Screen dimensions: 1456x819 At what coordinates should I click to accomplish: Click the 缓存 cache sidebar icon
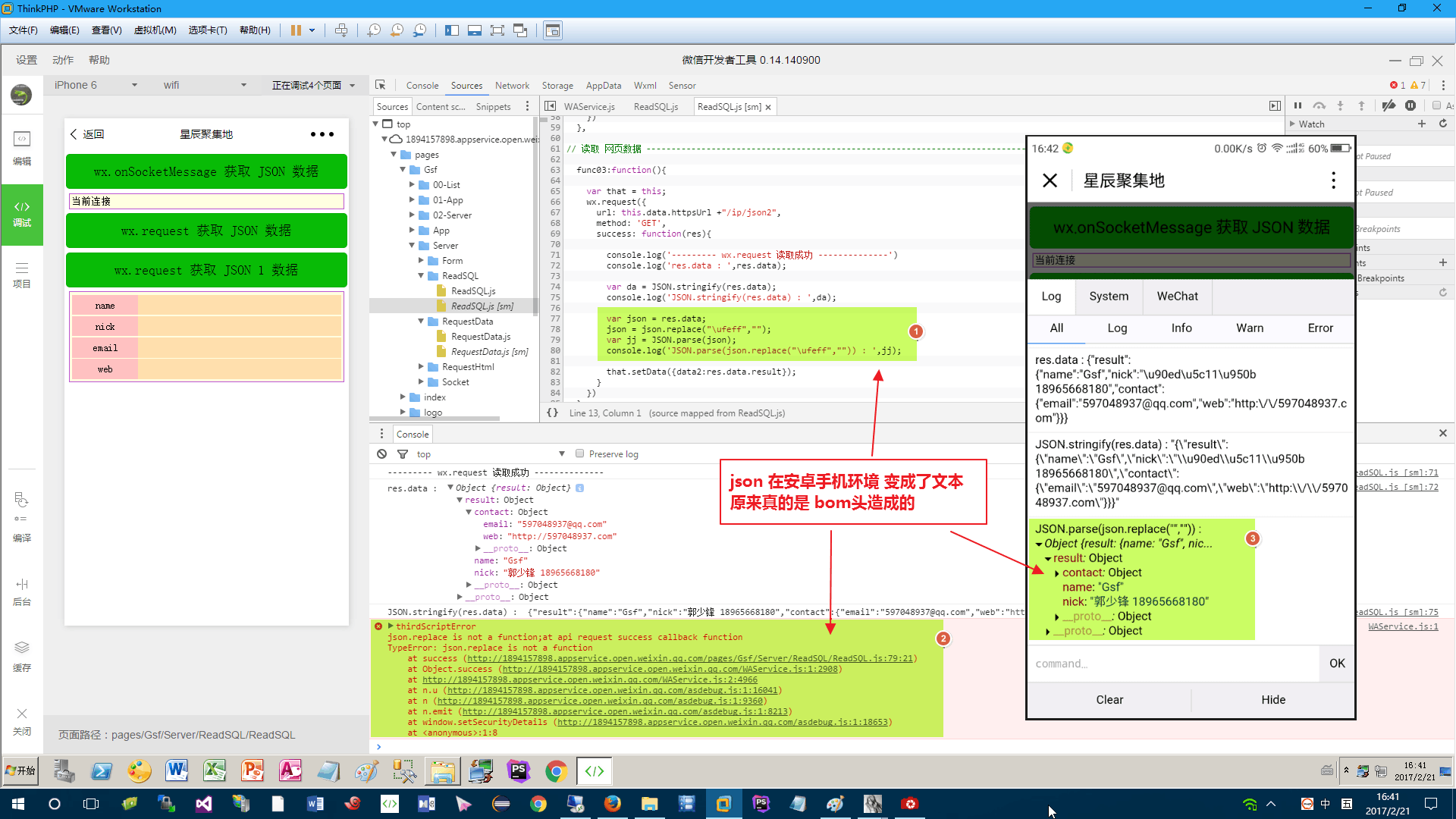pyautogui.click(x=22, y=657)
